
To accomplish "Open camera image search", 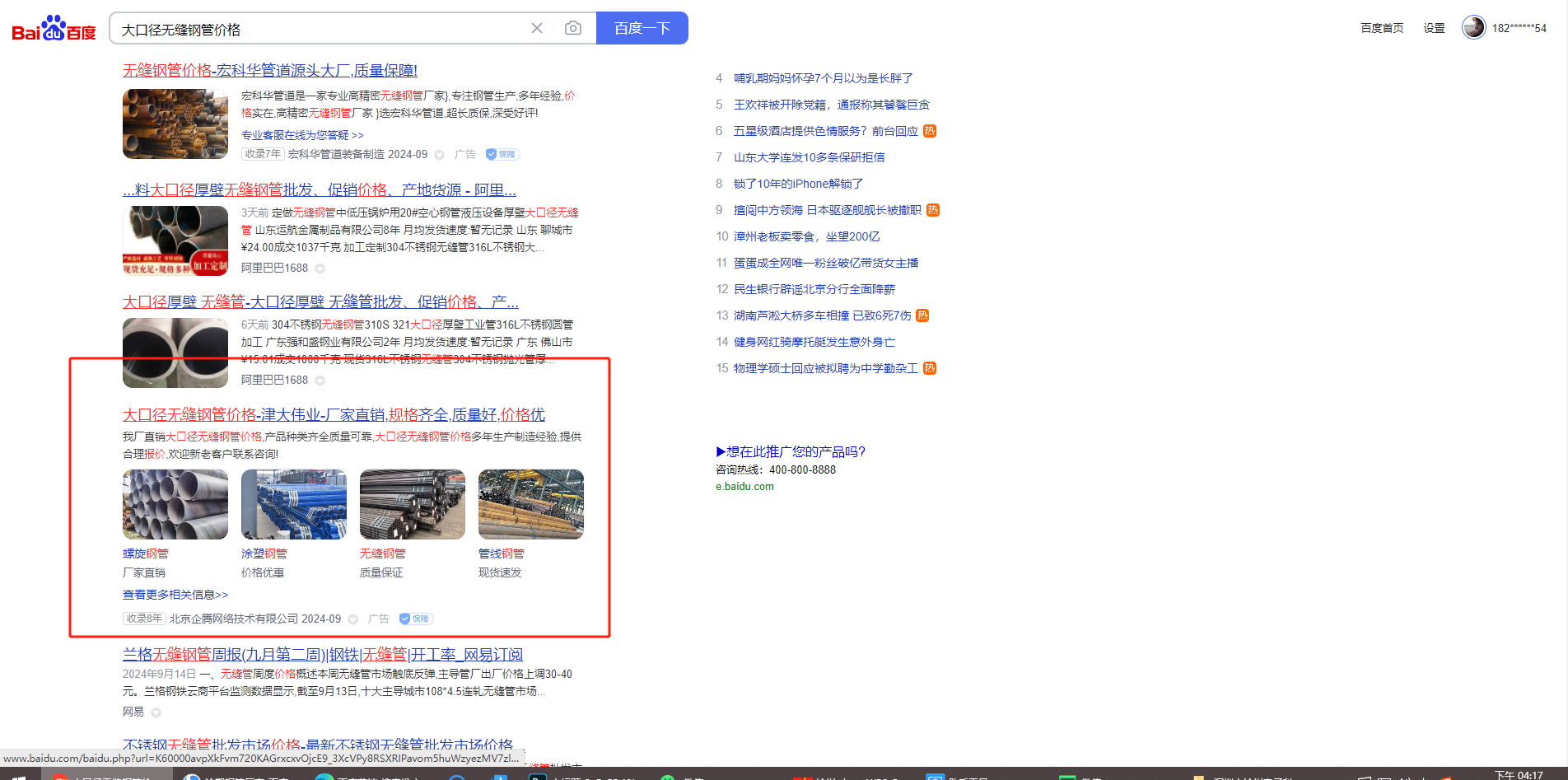I will (573, 28).
